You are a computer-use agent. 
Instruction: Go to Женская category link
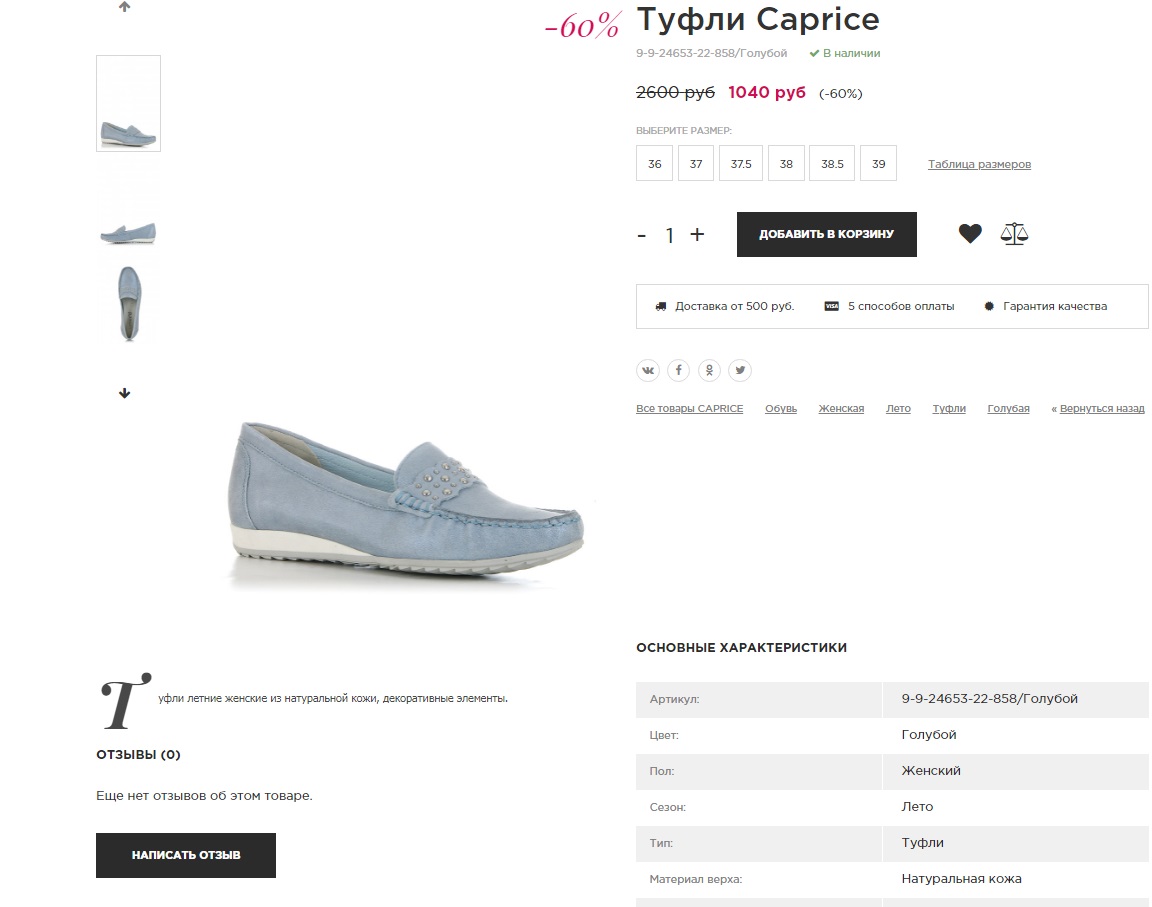(x=841, y=408)
